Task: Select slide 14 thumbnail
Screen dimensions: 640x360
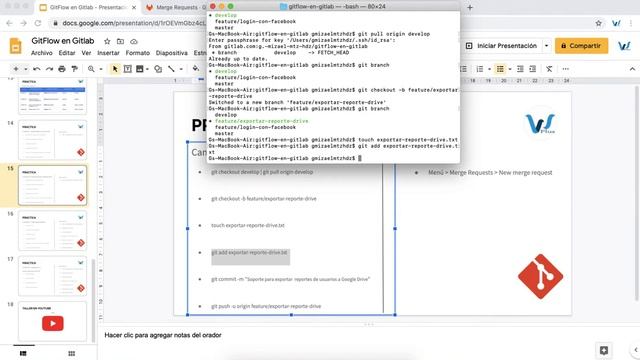Action: 52,140
